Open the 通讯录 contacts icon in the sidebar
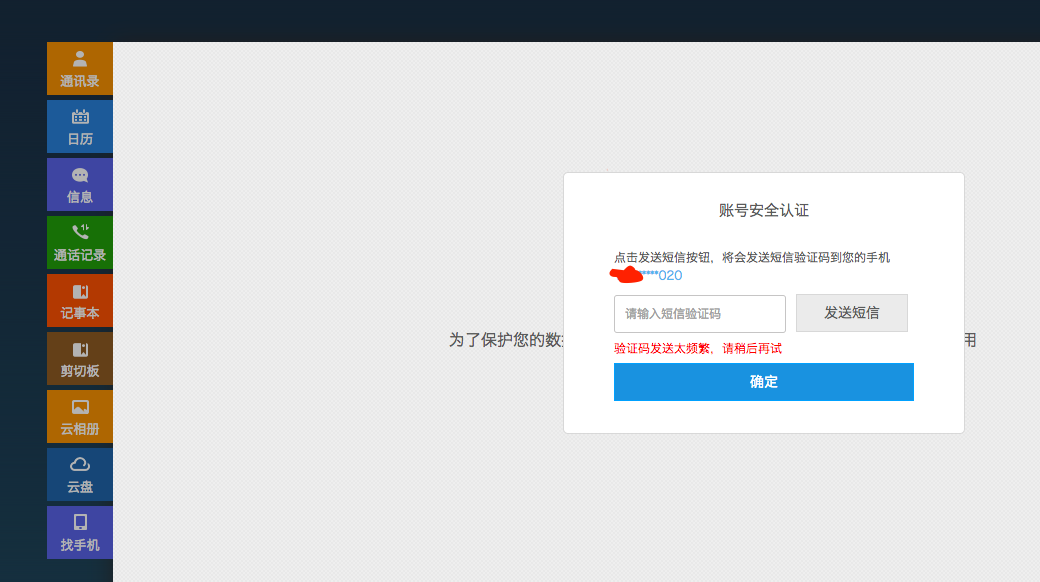Viewport: 1040px width, 582px height. [80, 57]
